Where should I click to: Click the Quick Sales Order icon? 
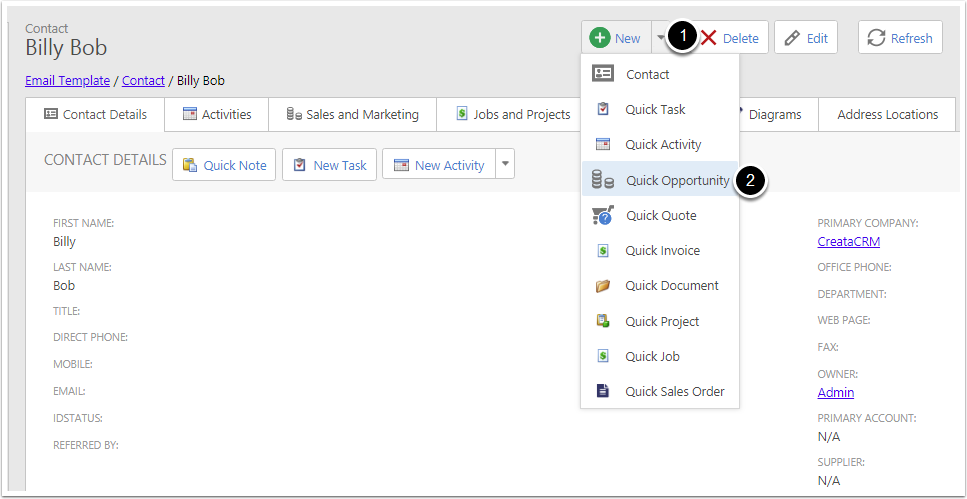click(602, 391)
